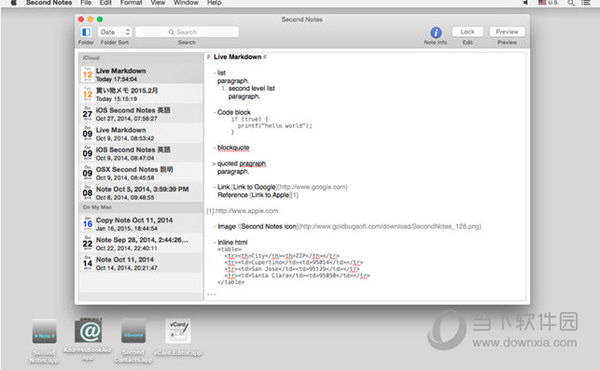Click the 'Reference [Link to Apple]' line

258,195
